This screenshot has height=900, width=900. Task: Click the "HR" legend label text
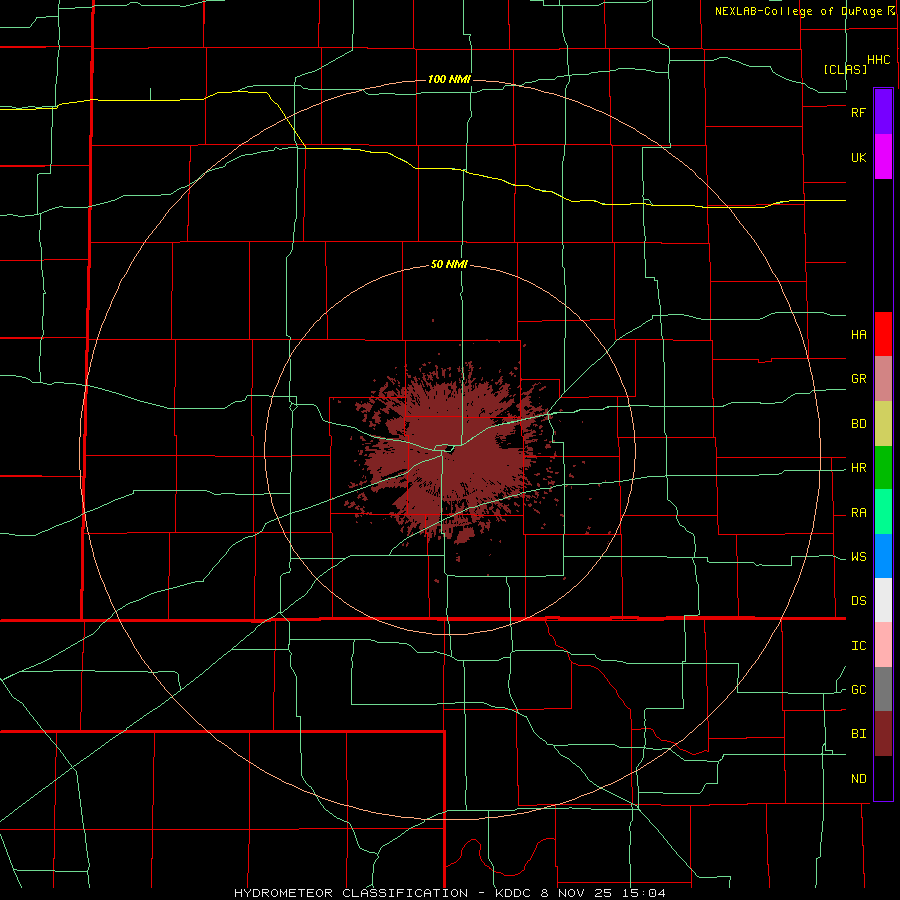[x=858, y=468]
